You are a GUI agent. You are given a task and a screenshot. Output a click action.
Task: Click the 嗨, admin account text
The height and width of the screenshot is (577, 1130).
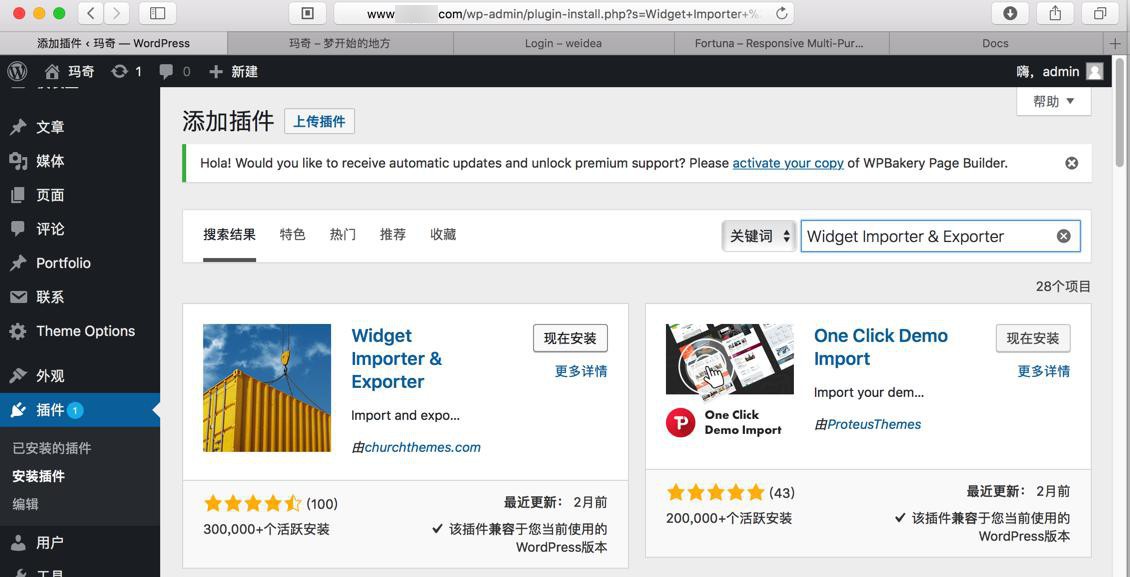tap(1048, 71)
